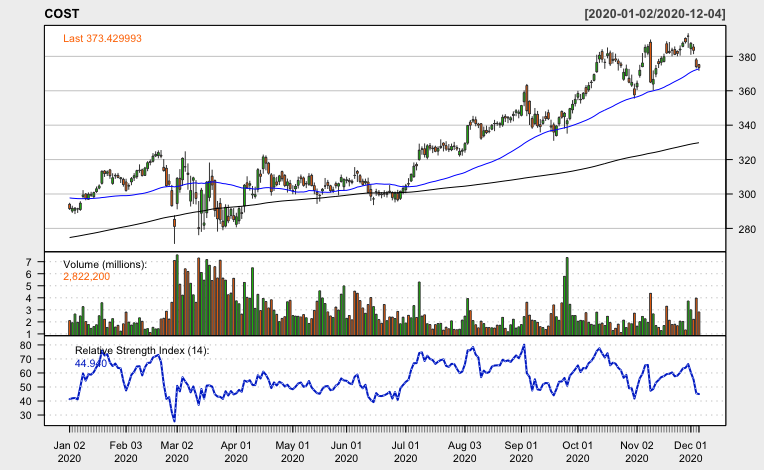Click the 7 tick on volume axis

click(40, 261)
